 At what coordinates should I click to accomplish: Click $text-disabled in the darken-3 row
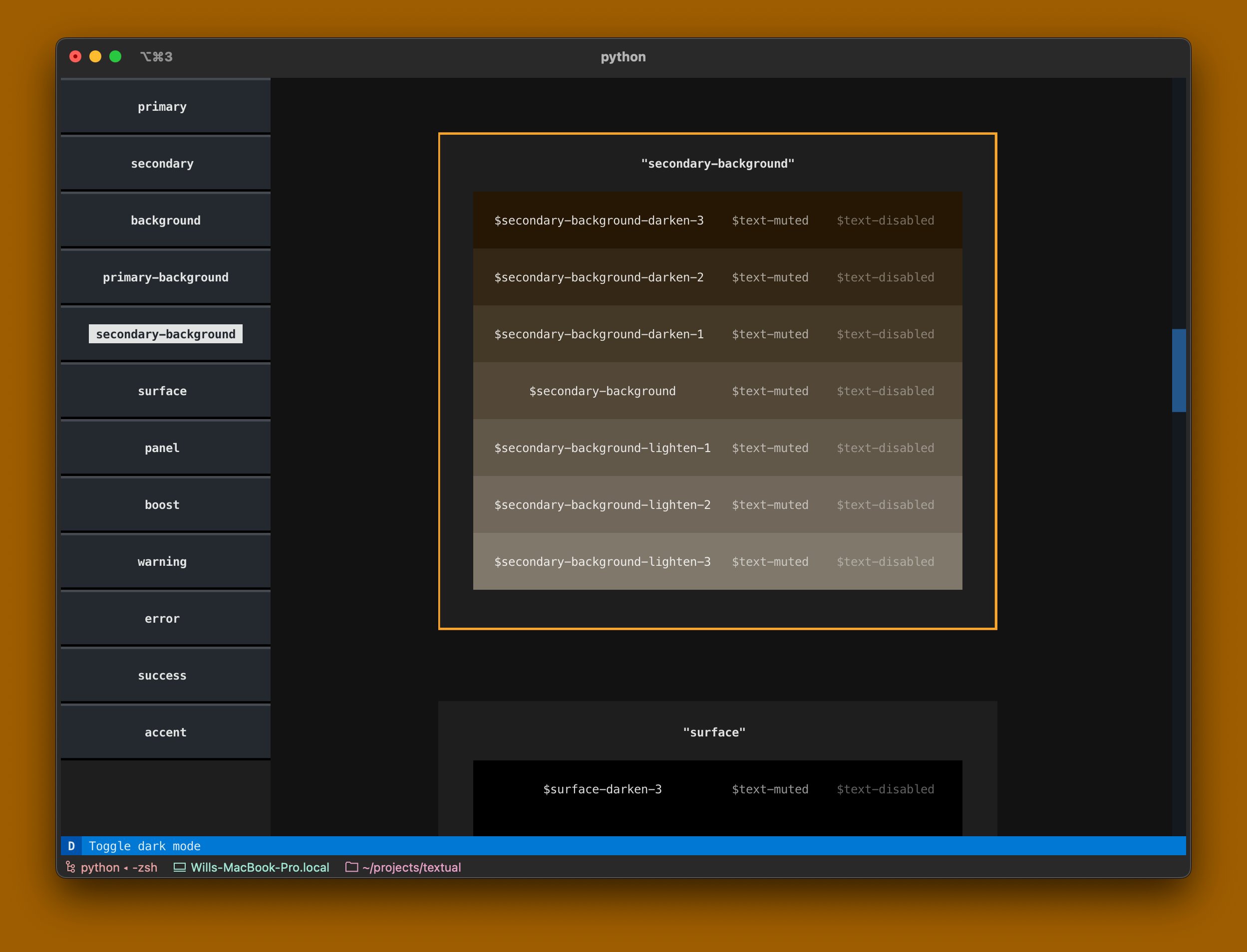(x=886, y=221)
